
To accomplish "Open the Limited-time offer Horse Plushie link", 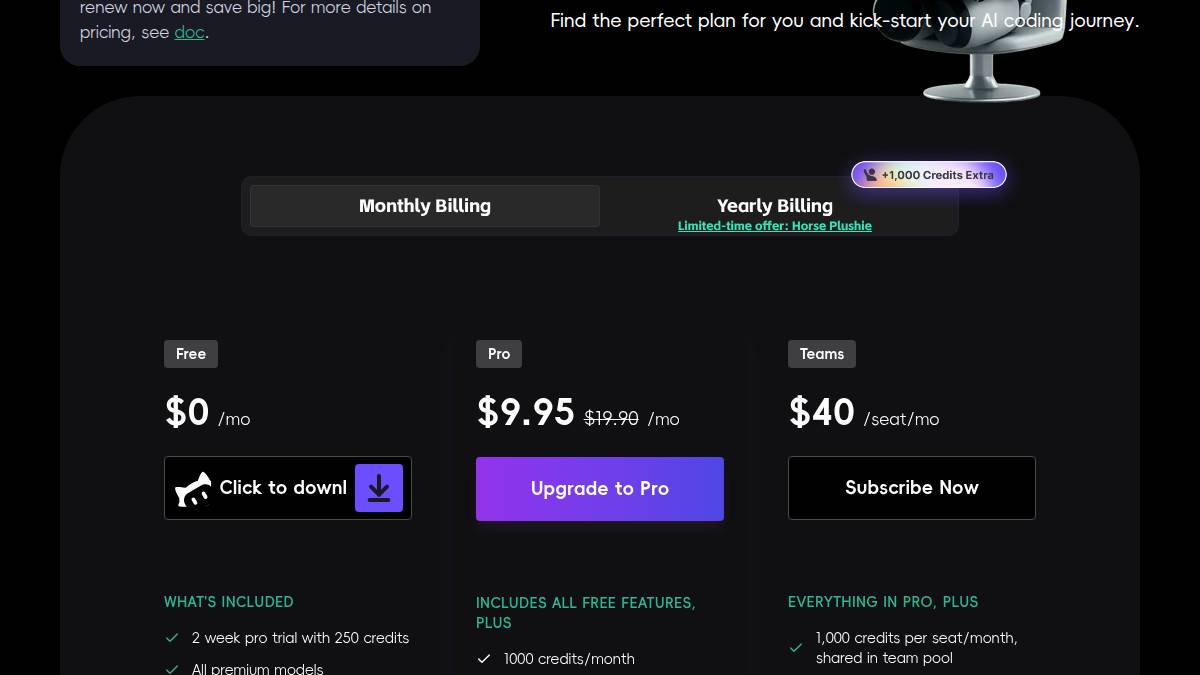I will click(x=775, y=226).
